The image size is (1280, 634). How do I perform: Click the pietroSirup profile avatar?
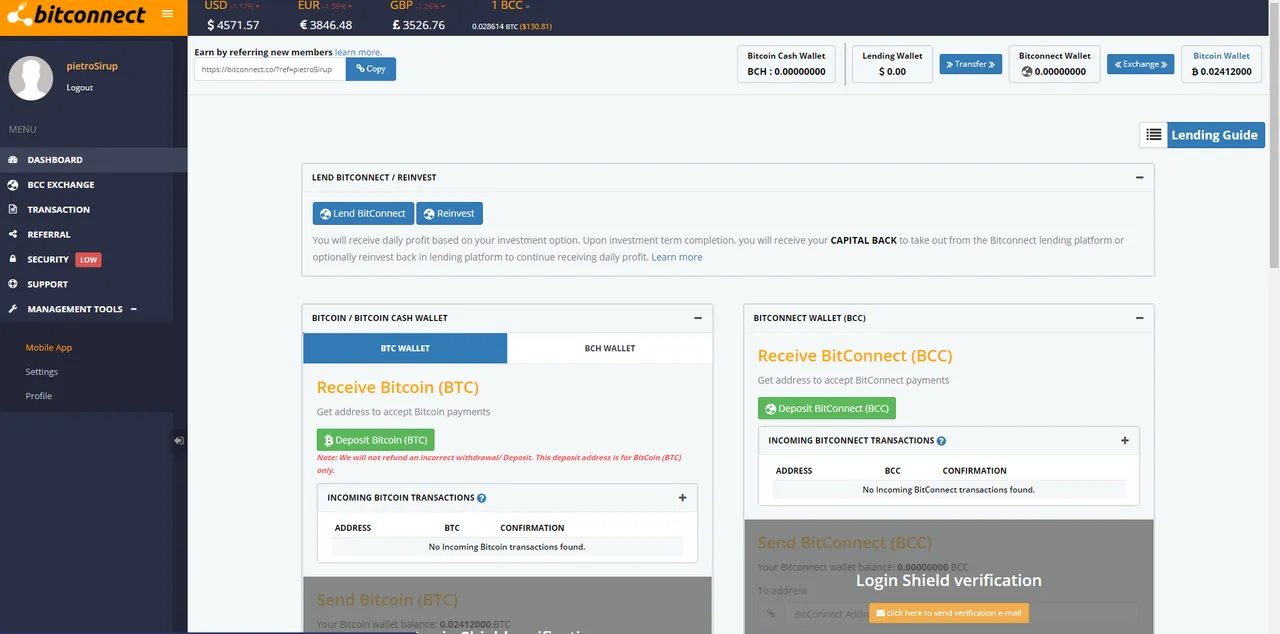[x=31, y=78]
